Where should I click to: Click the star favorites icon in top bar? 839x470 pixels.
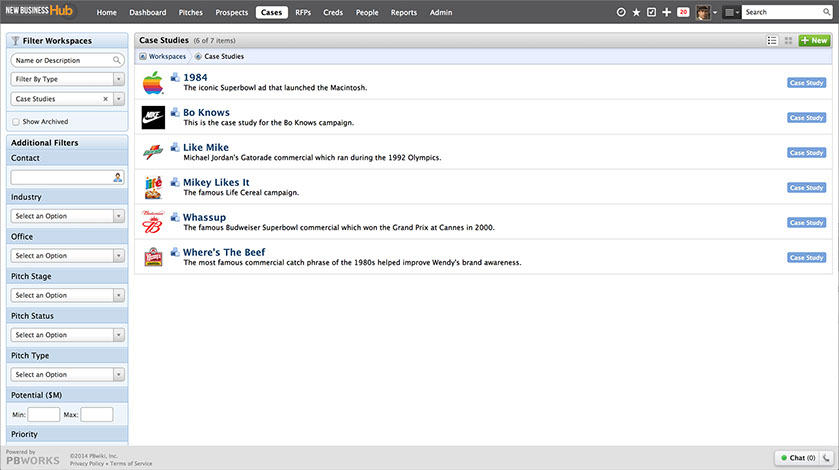coord(636,12)
